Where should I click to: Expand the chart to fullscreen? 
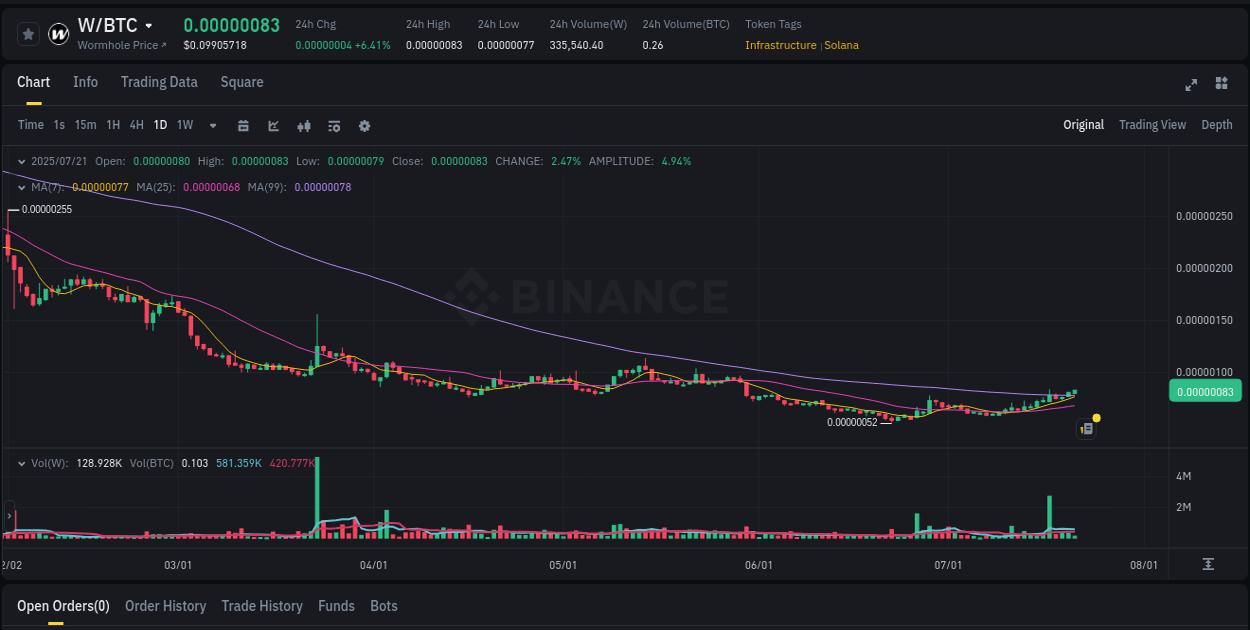tap(1191, 85)
